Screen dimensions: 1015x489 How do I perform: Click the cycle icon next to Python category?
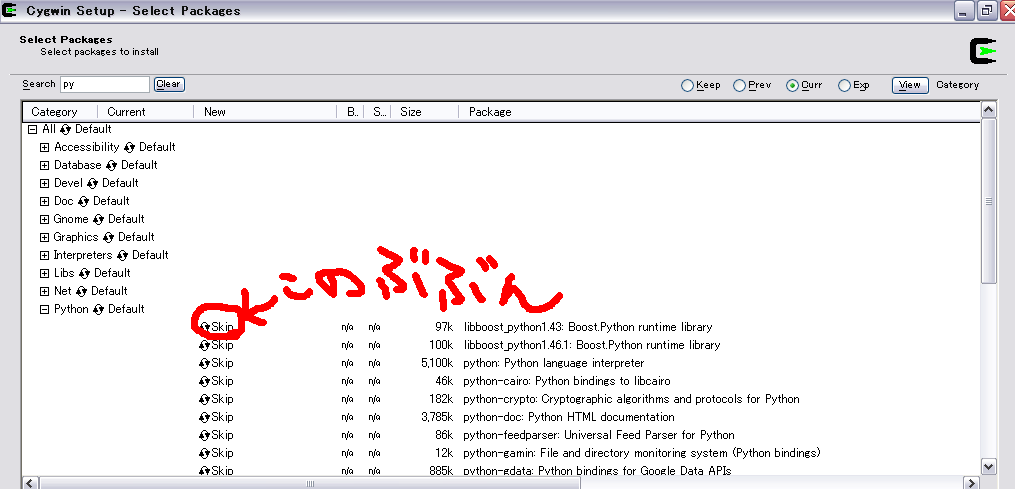point(98,310)
